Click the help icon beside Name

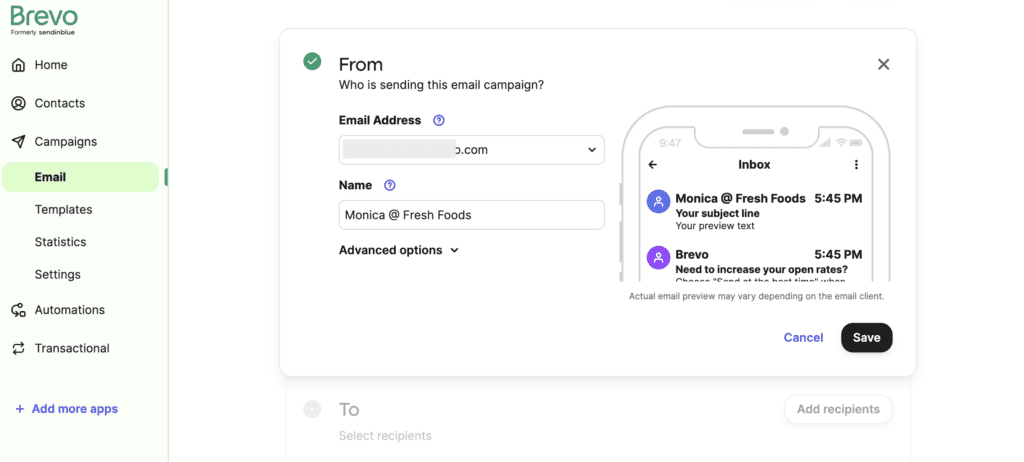tap(390, 185)
